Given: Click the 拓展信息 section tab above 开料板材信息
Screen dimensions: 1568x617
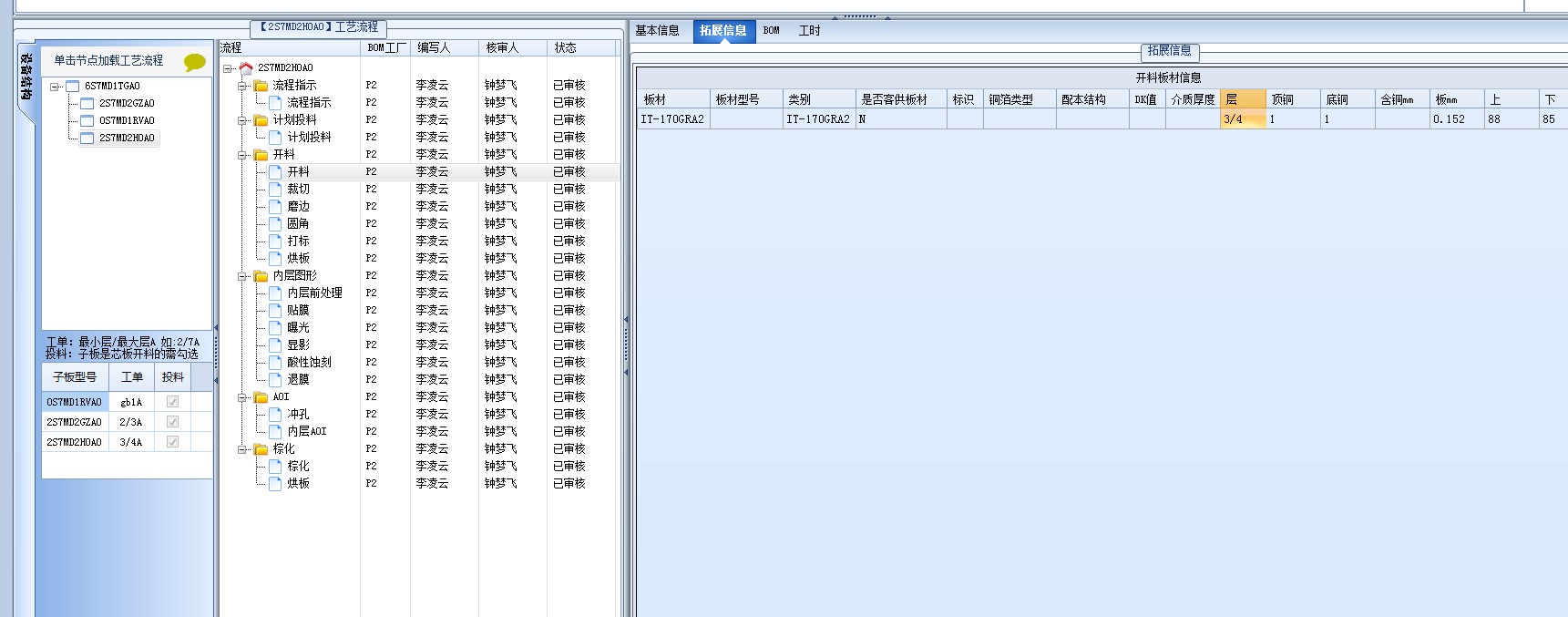Looking at the screenshot, I should [1169, 51].
